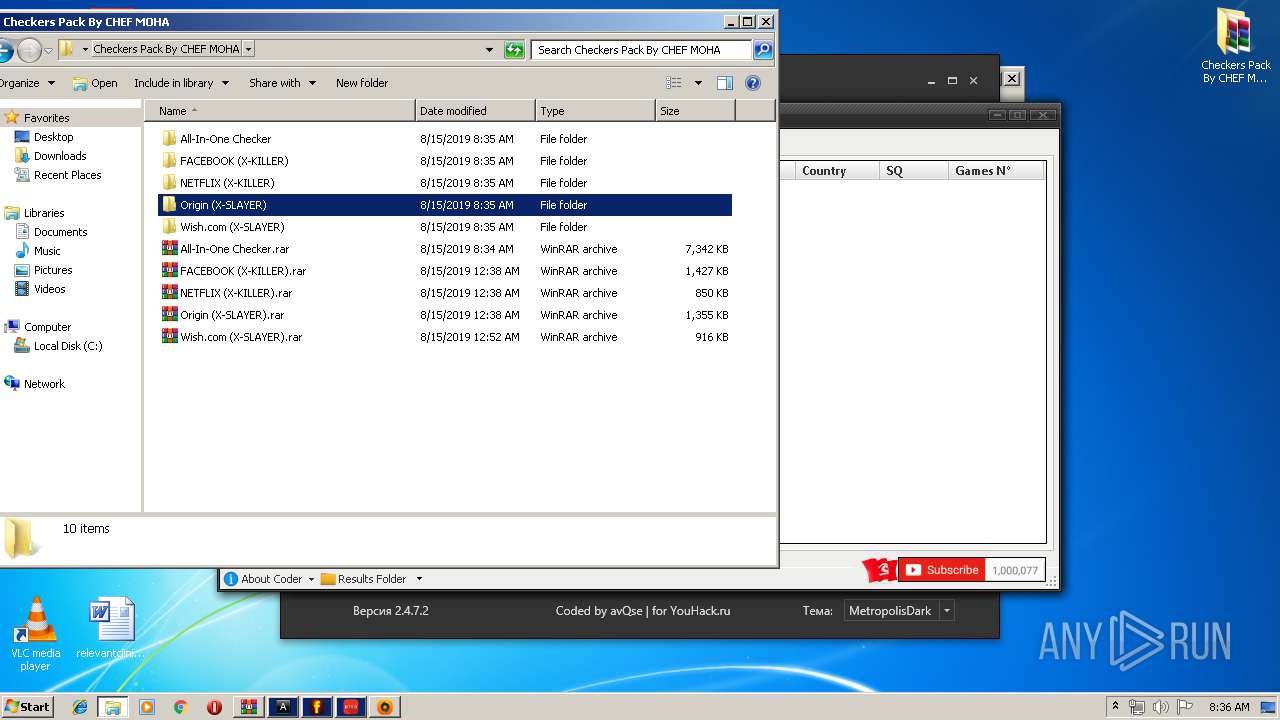Open the recent pages dropdown arrow

[48, 50]
